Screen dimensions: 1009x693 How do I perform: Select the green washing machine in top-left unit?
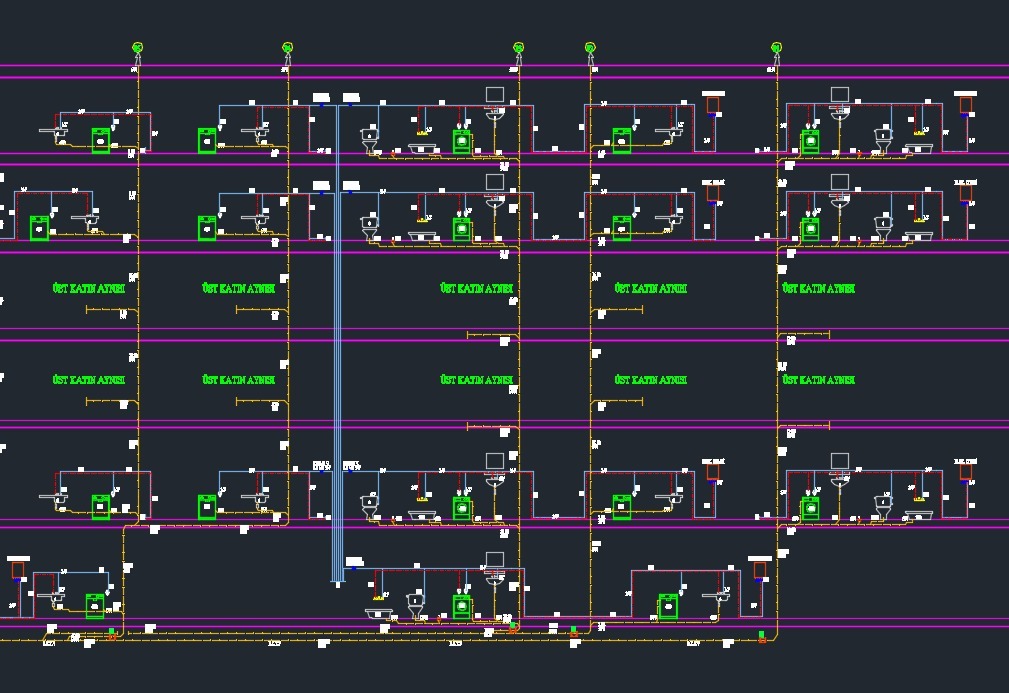pos(101,140)
